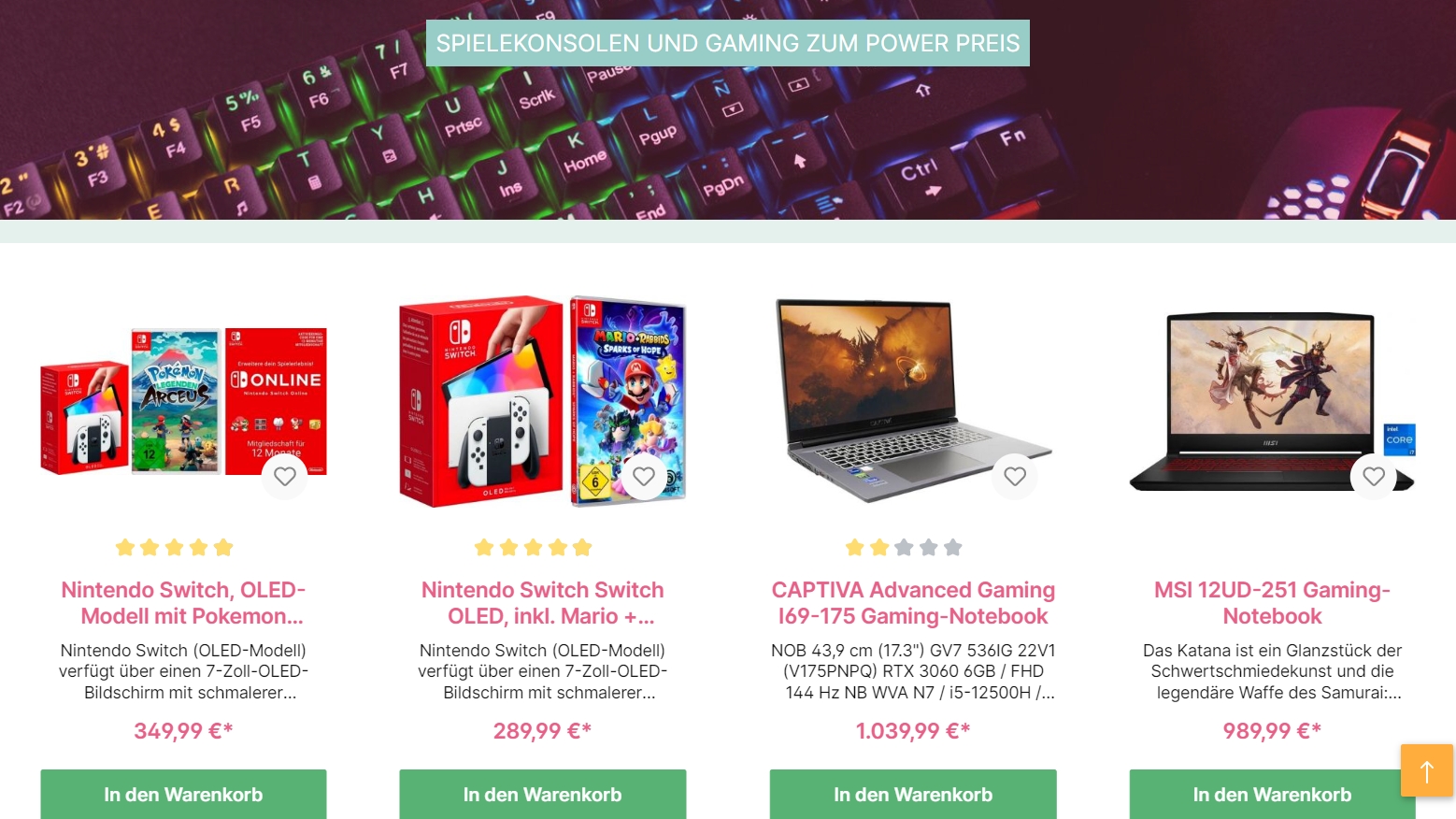
Task: Click the orange scroll-to-top arrow button
Action: click(1426, 770)
